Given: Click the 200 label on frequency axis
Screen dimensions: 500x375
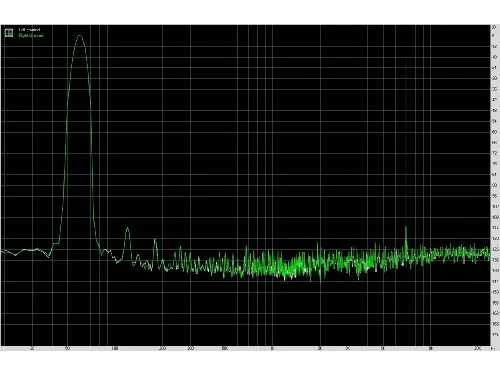Looking at the screenshot, I should pyautogui.click(x=162, y=349).
